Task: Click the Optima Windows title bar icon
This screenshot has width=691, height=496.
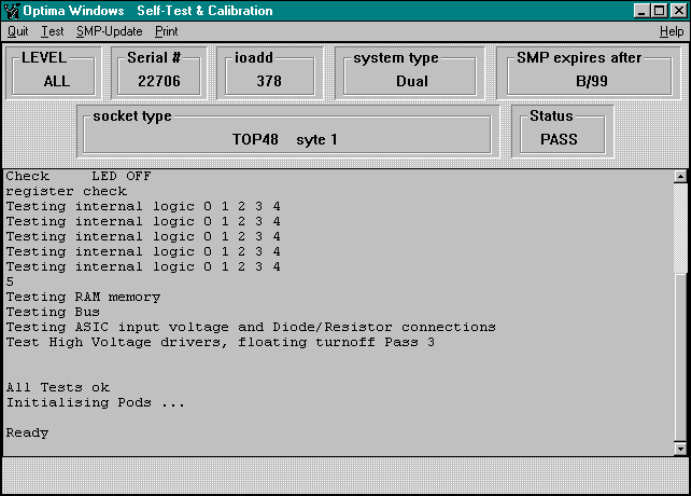Action: (11, 11)
